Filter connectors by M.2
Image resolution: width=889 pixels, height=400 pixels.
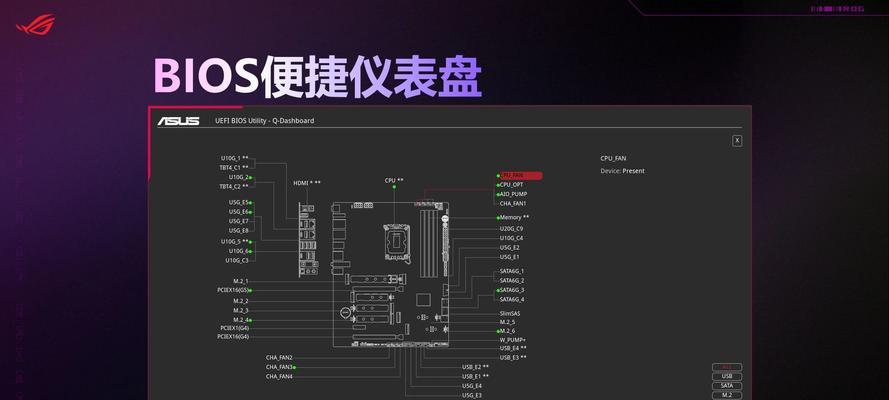(727, 395)
